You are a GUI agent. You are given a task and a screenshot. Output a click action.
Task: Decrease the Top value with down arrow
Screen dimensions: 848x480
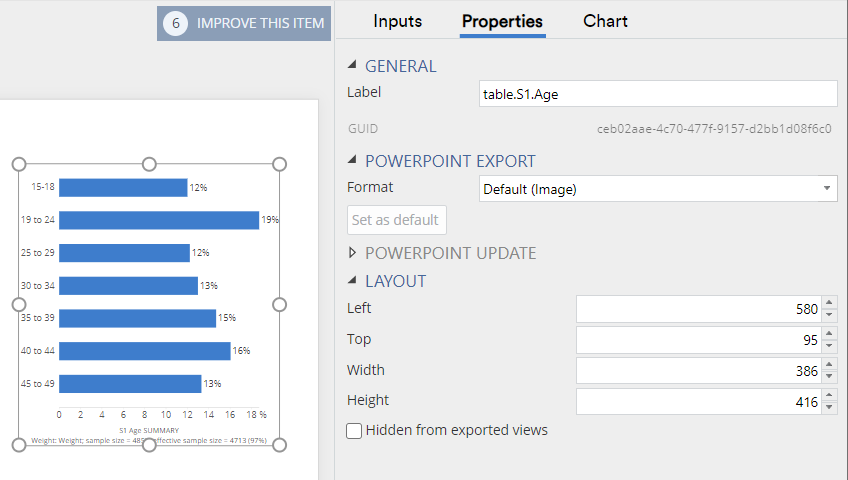click(829, 346)
